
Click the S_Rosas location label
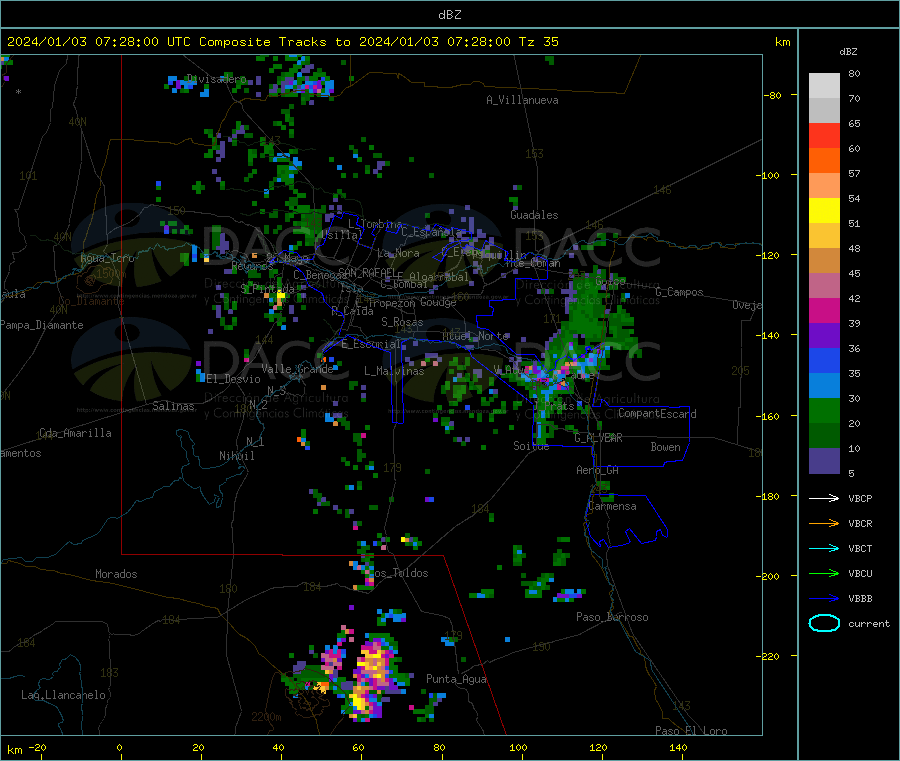pos(402,323)
